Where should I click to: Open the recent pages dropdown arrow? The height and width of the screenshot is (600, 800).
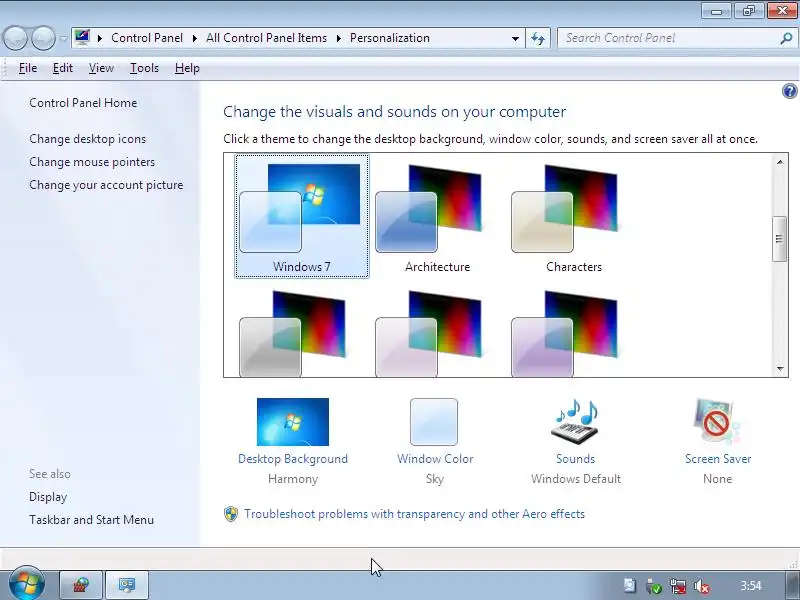63,38
